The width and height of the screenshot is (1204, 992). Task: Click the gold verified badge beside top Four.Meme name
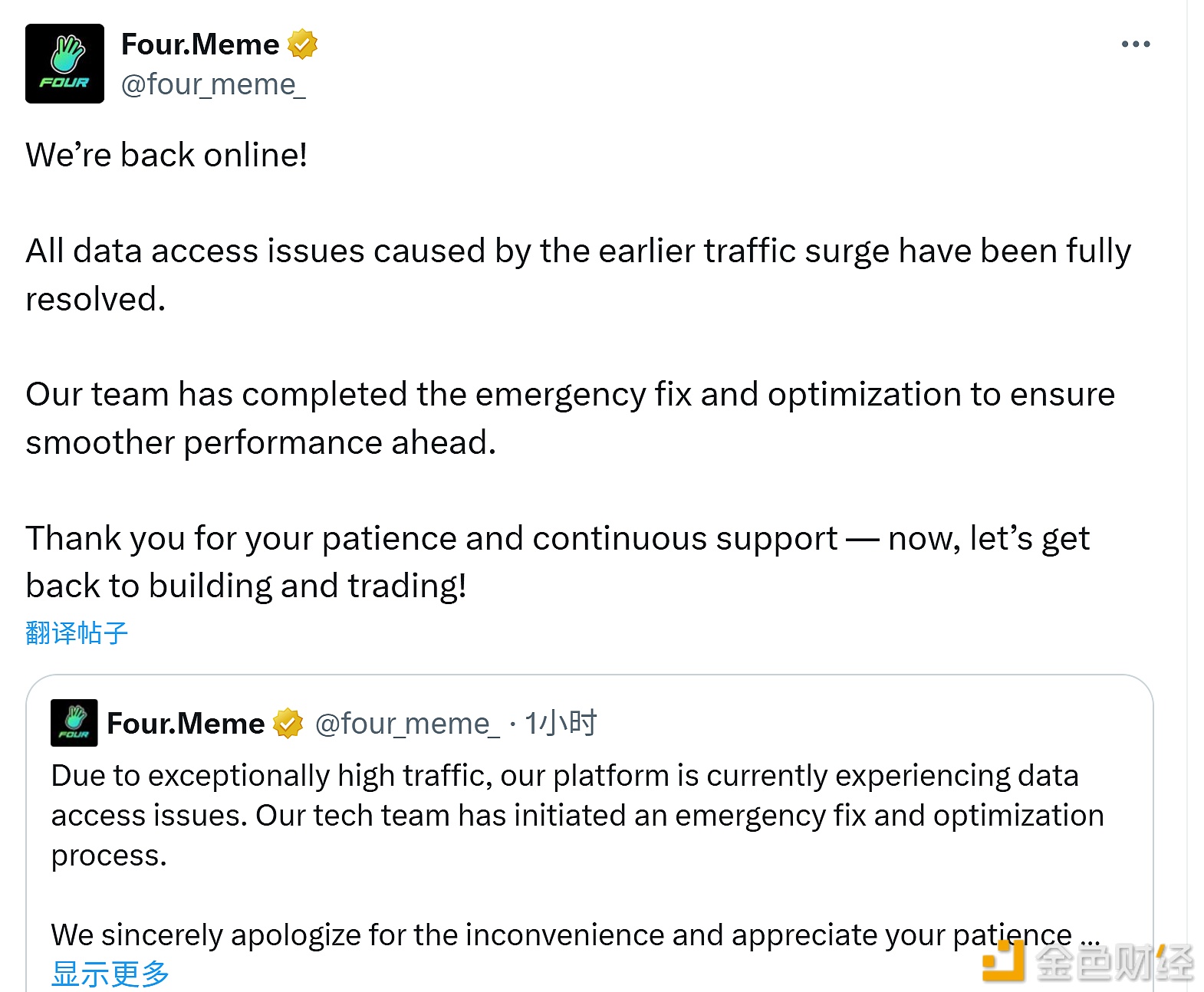(x=302, y=44)
